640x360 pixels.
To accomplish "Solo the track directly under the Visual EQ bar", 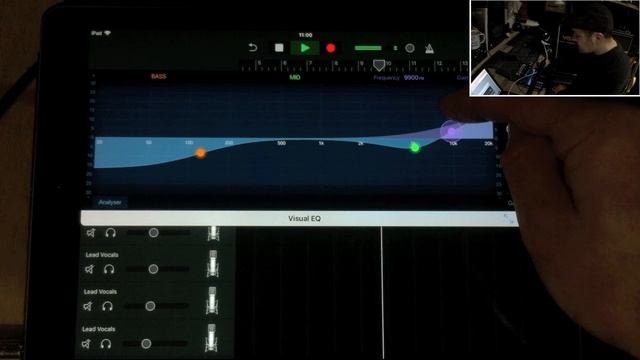I will point(110,233).
